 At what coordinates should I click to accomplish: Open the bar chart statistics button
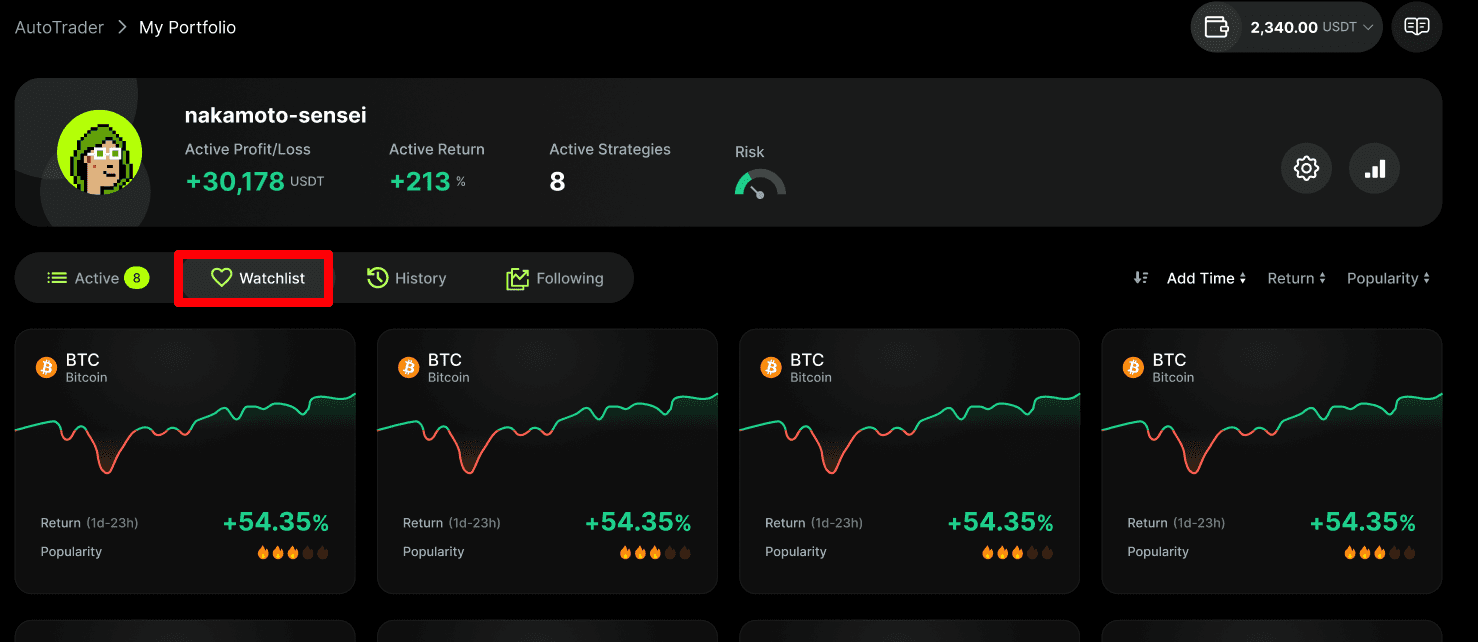pos(1374,168)
